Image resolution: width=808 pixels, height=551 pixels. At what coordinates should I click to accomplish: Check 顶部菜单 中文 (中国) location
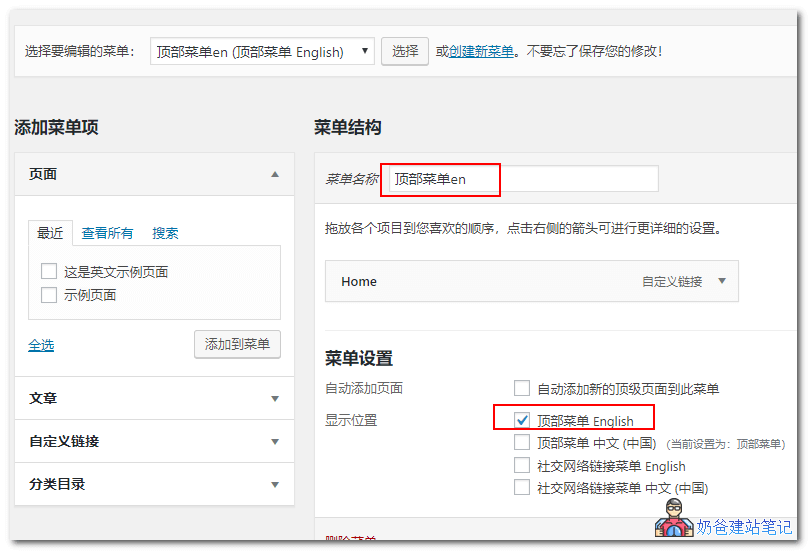pyautogui.click(x=522, y=442)
